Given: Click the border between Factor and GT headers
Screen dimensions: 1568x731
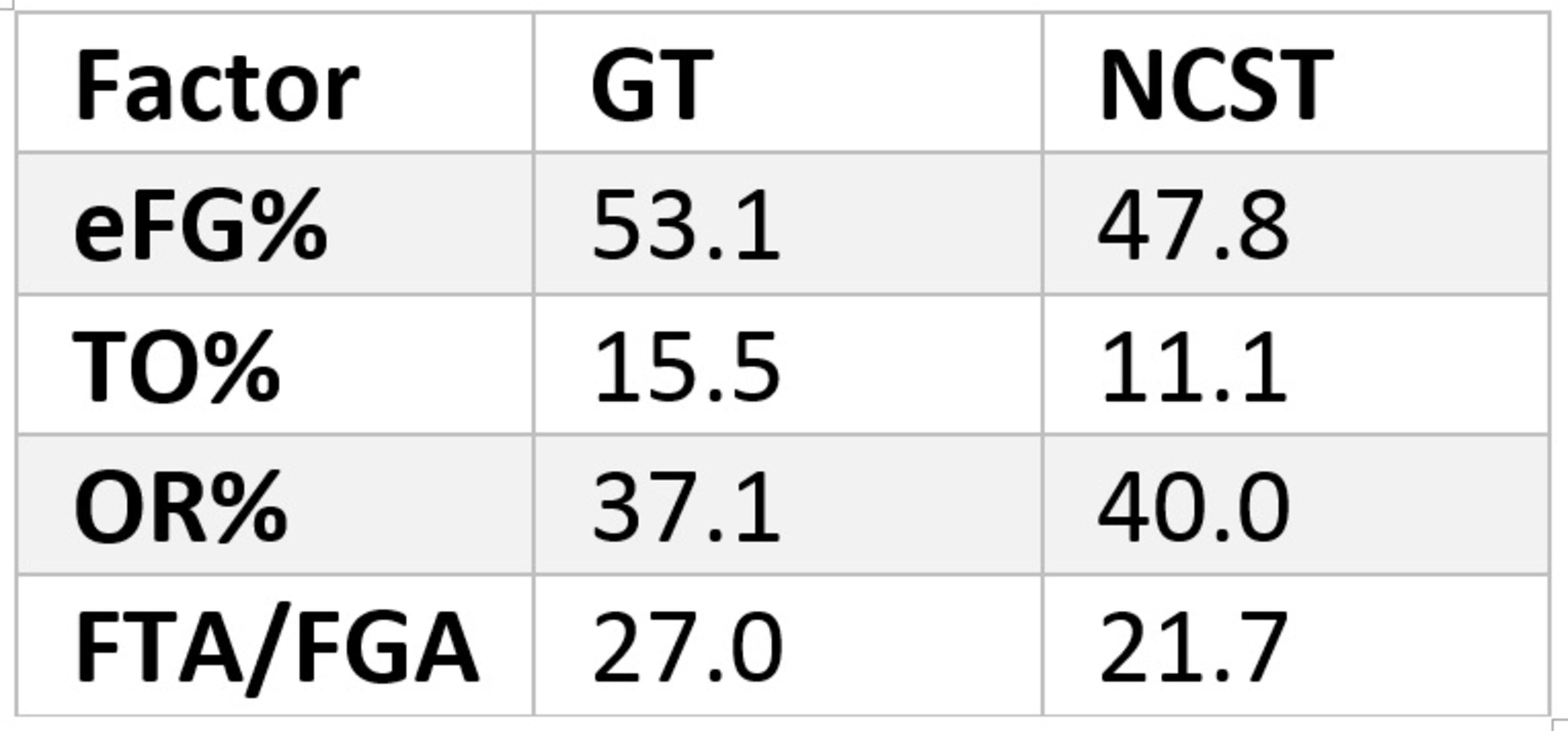Looking at the screenshot, I should (x=533, y=83).
